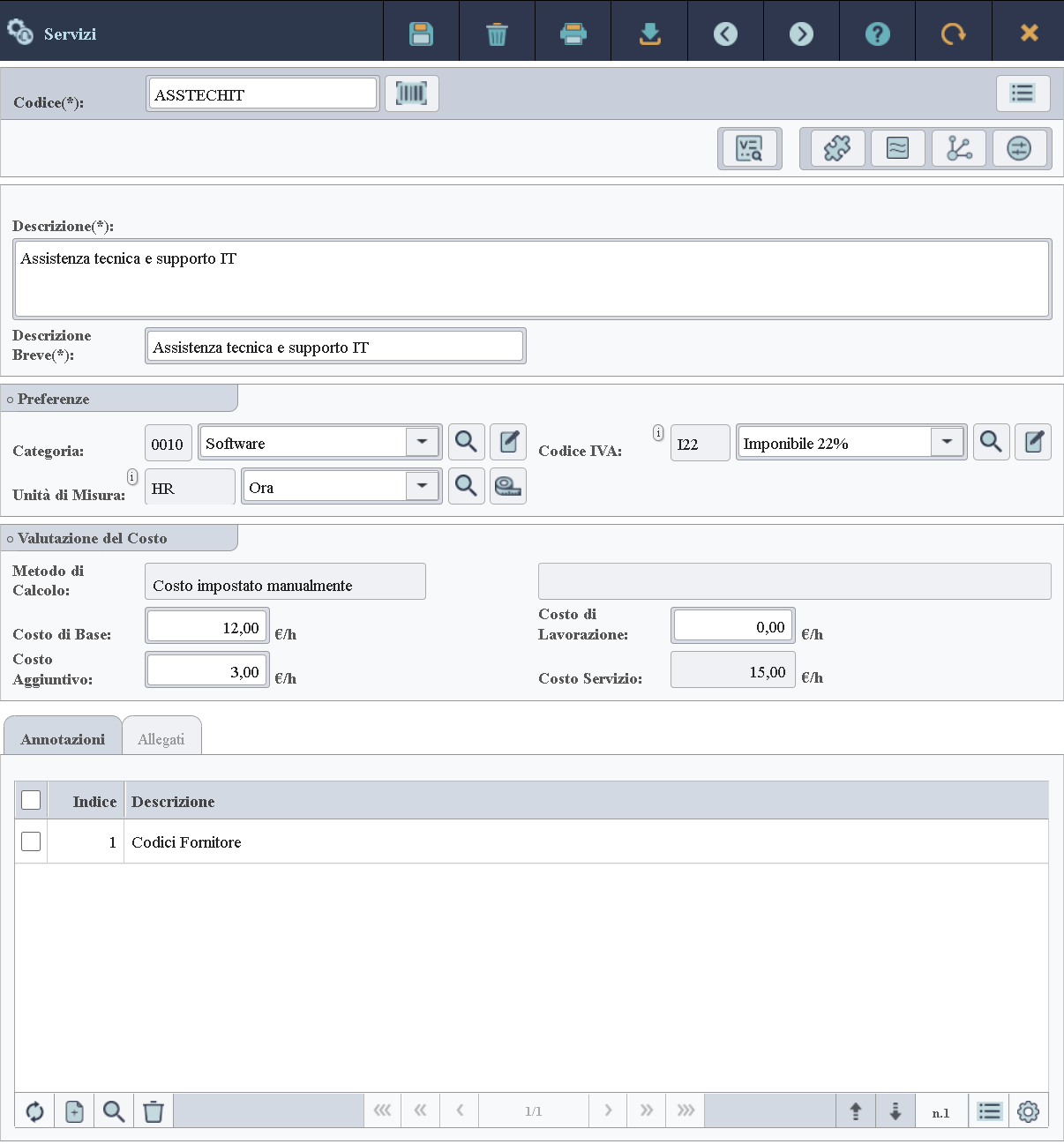Click the download icon in header
1064x1144 pixels.
click(x=649, y=34)
